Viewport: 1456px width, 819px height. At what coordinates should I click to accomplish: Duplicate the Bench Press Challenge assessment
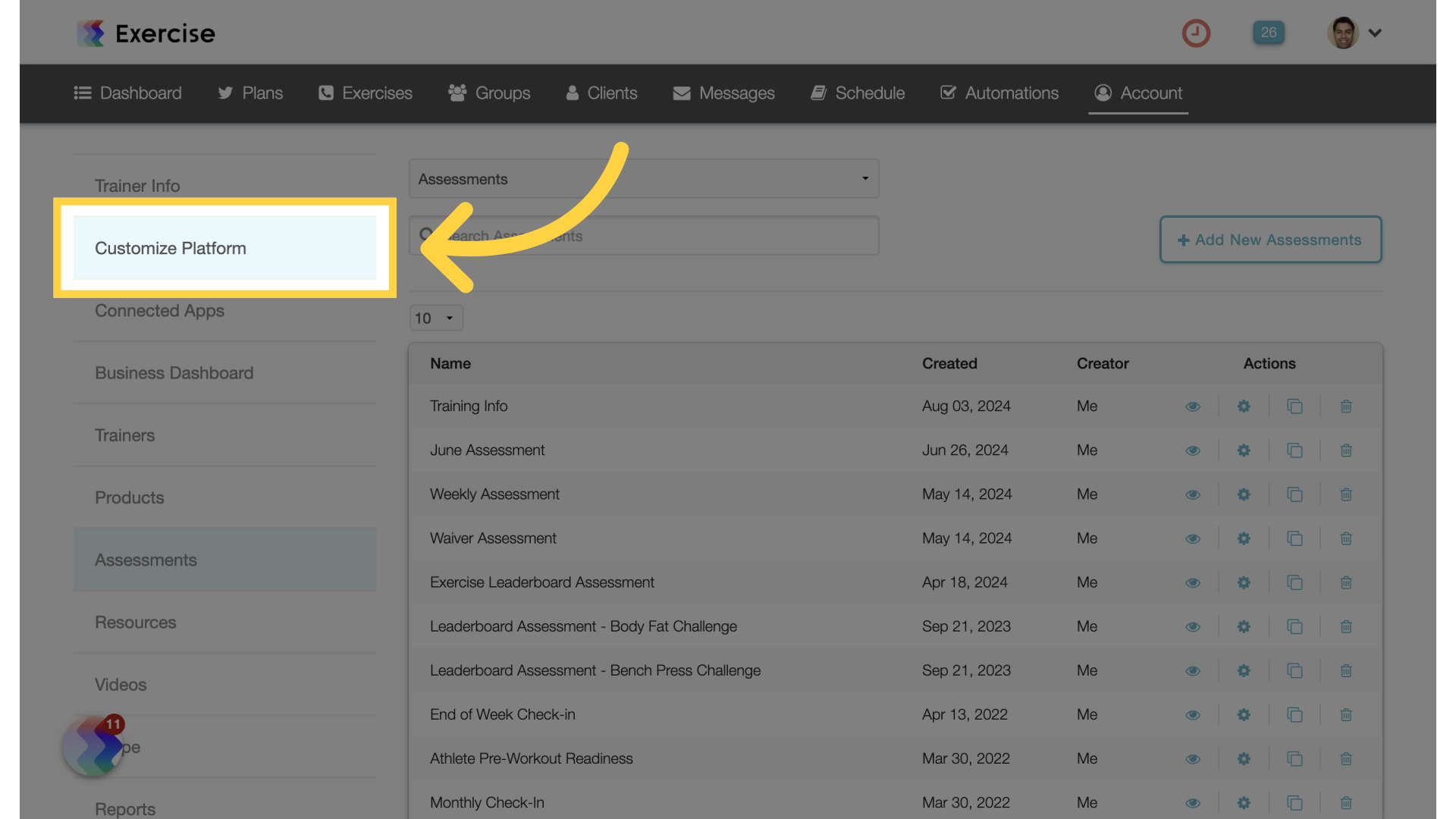coord(1294,671)
